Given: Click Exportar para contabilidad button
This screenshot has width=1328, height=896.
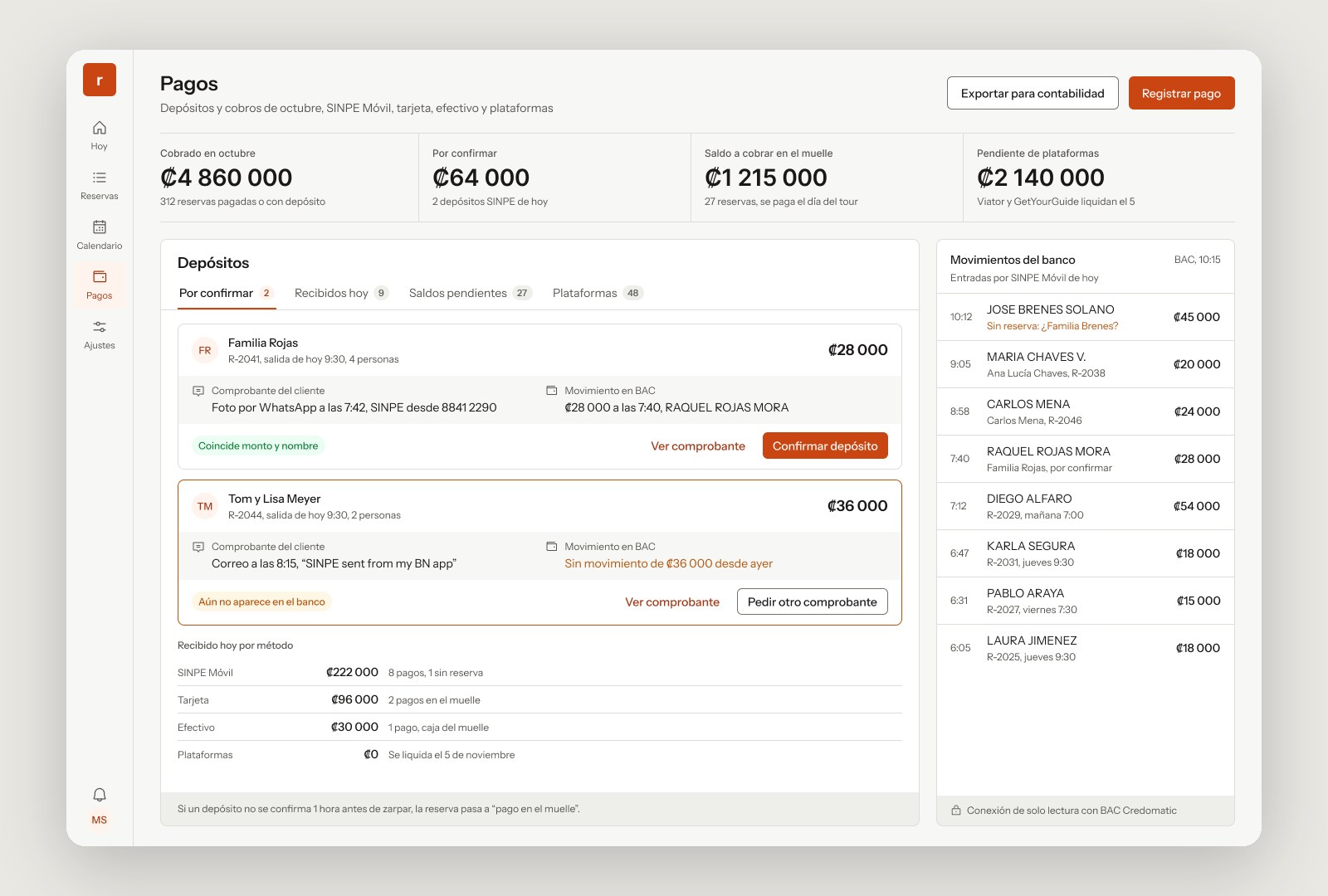Looking at the screenshot, I should pos(1033,93).
